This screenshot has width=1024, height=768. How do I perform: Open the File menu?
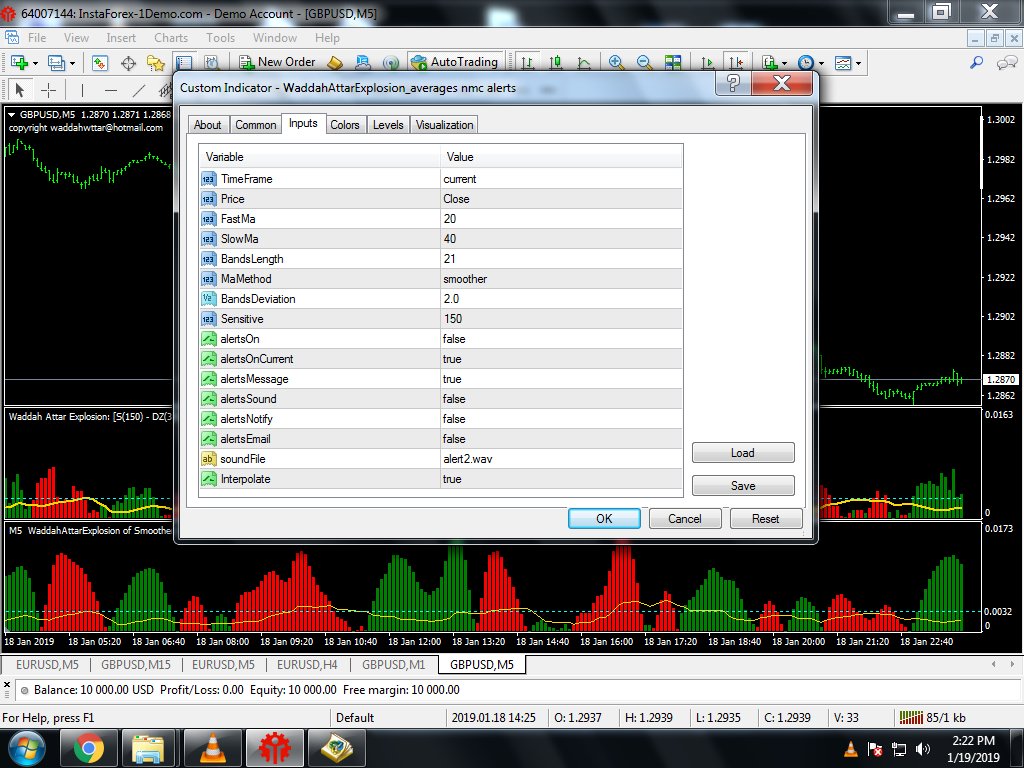pos(37,38)
